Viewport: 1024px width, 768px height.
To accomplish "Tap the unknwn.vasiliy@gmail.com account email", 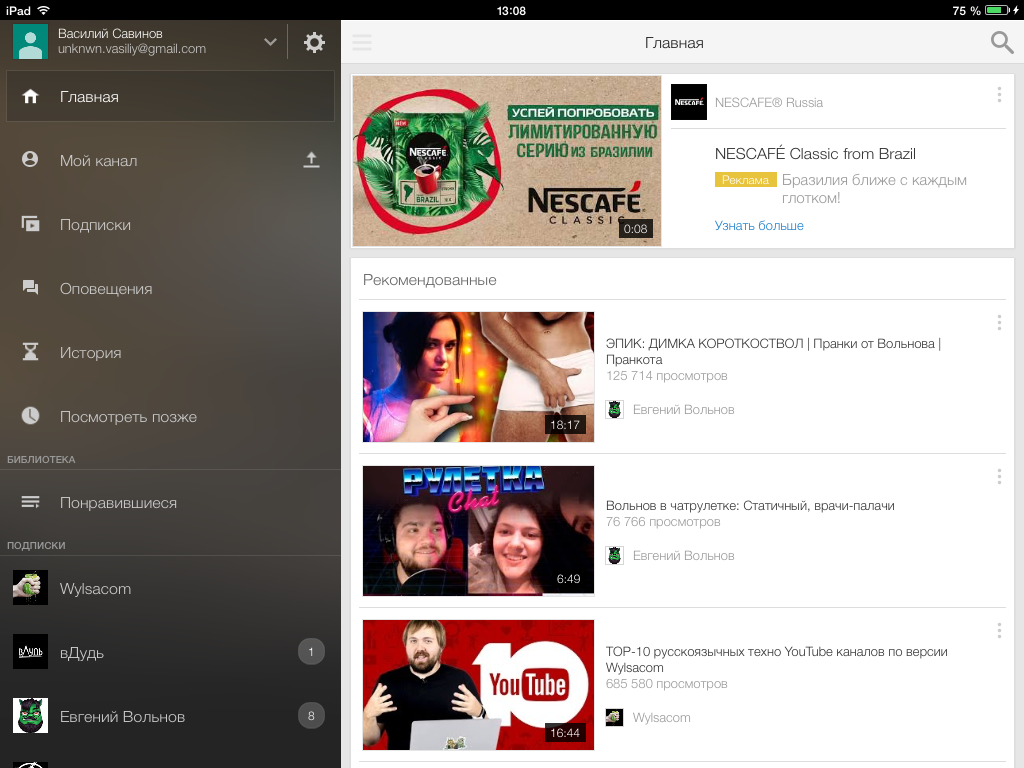I will coord(132,49).
